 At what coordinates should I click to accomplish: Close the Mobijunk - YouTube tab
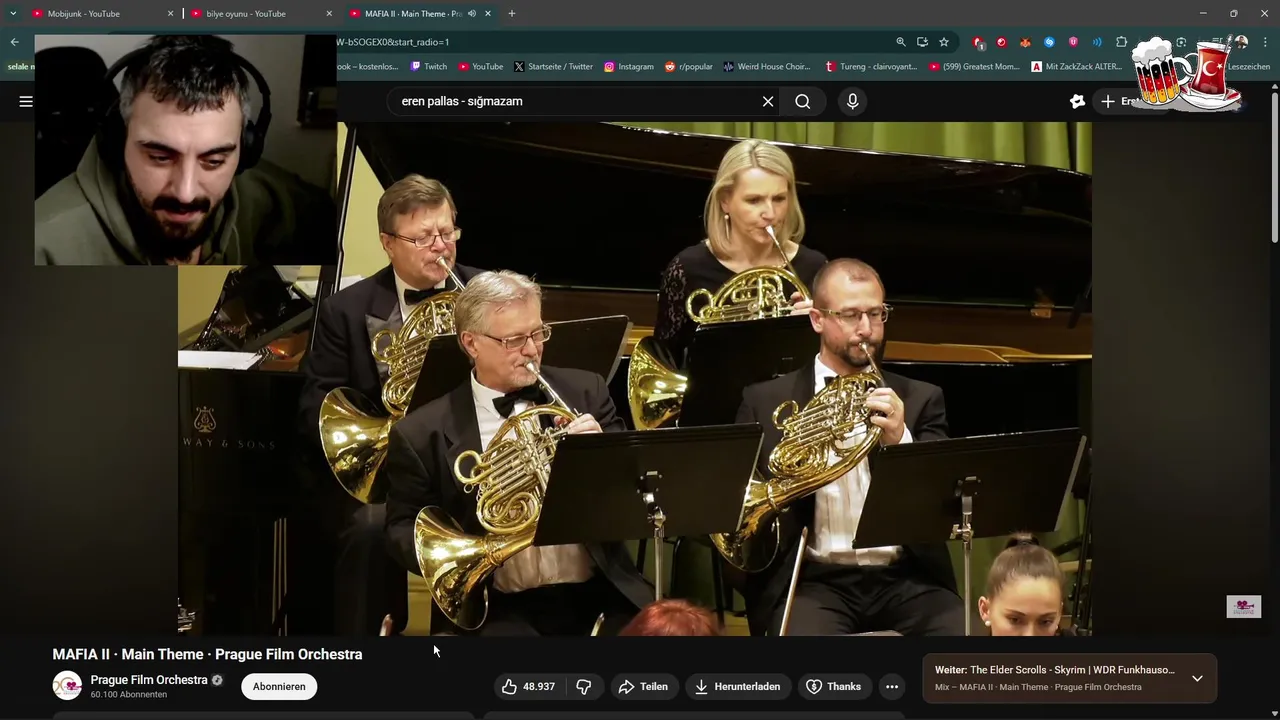tap(170, 14)
